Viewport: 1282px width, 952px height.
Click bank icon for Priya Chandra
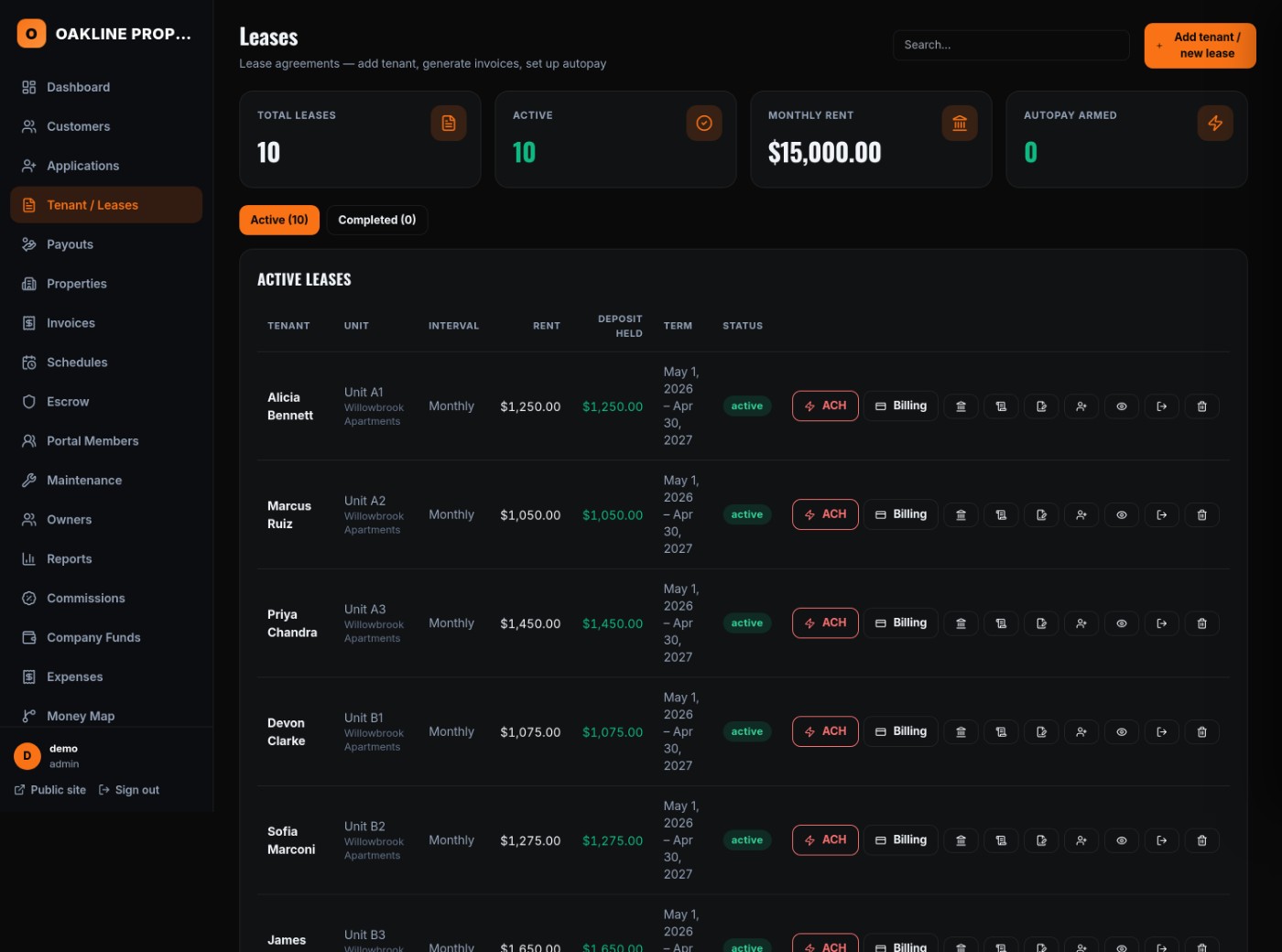(x=961, y=623)
